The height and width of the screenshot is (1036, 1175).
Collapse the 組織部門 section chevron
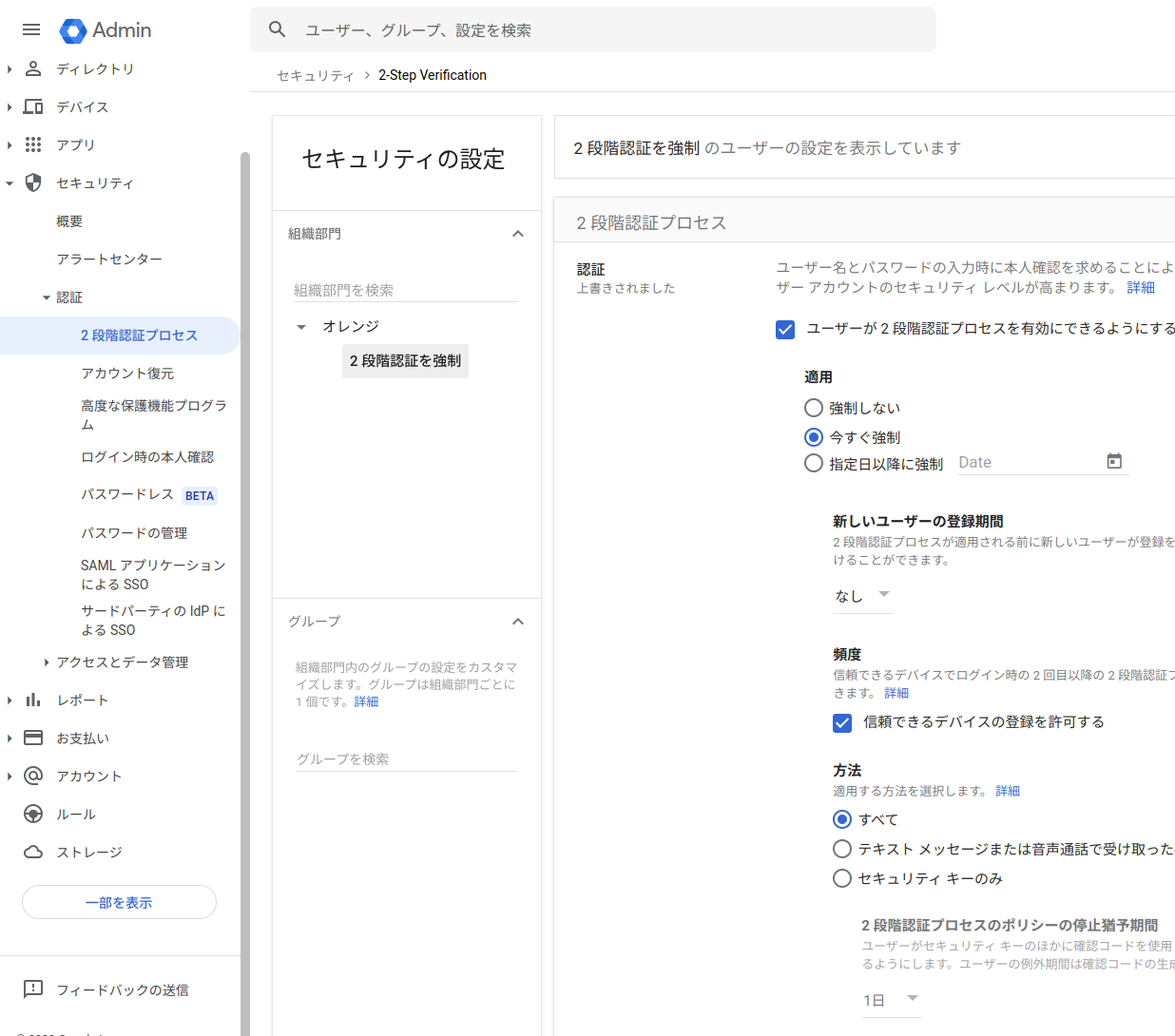click(x=518, y=234)
